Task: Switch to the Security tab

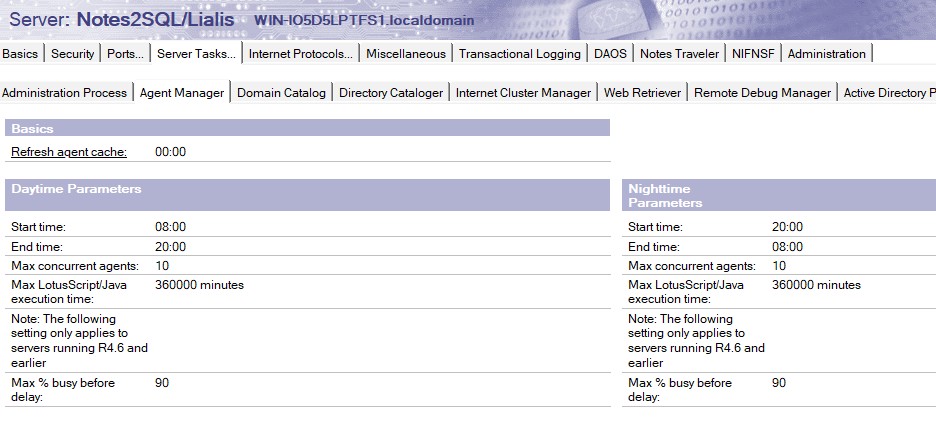Action: point(72,54)
